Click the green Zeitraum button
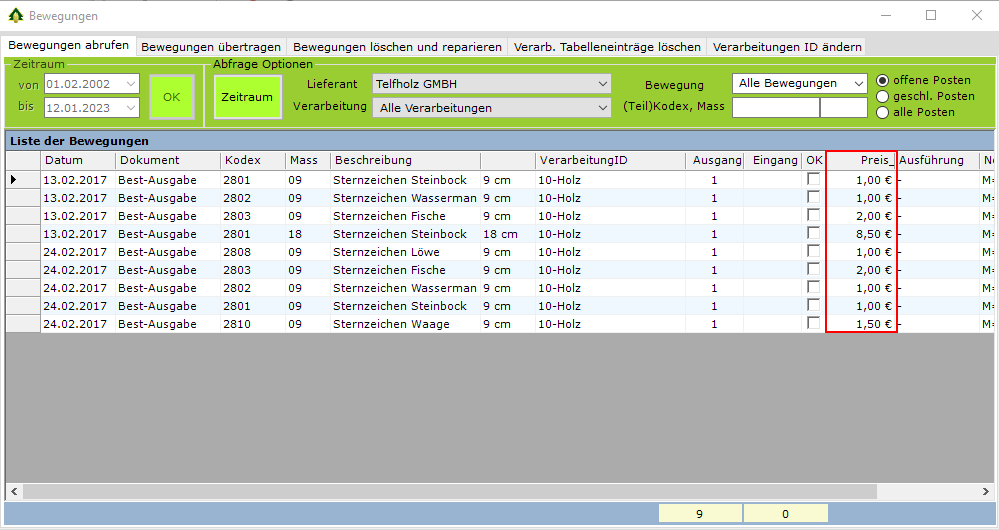 tap(247, 97)
